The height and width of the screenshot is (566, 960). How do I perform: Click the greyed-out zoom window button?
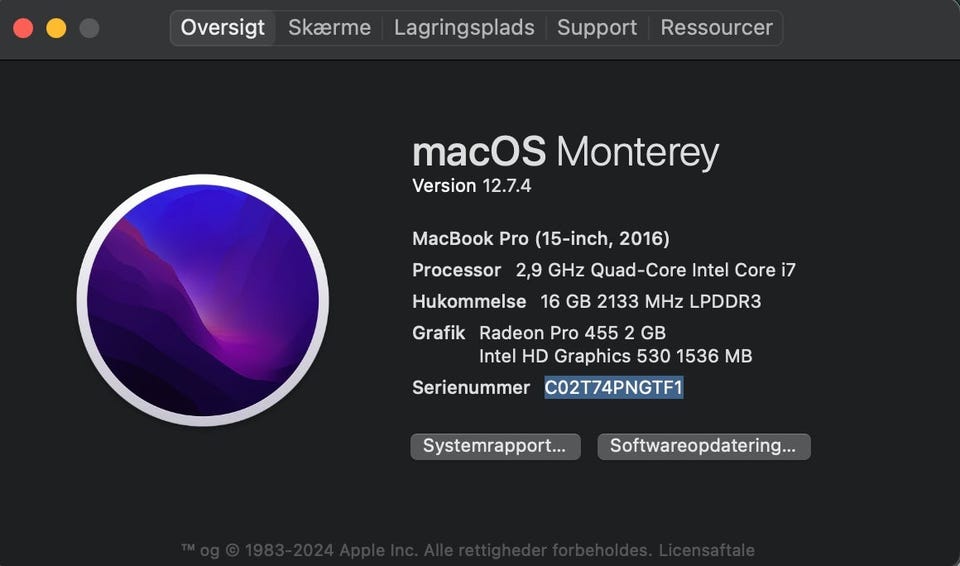click(x=89, y=28)
